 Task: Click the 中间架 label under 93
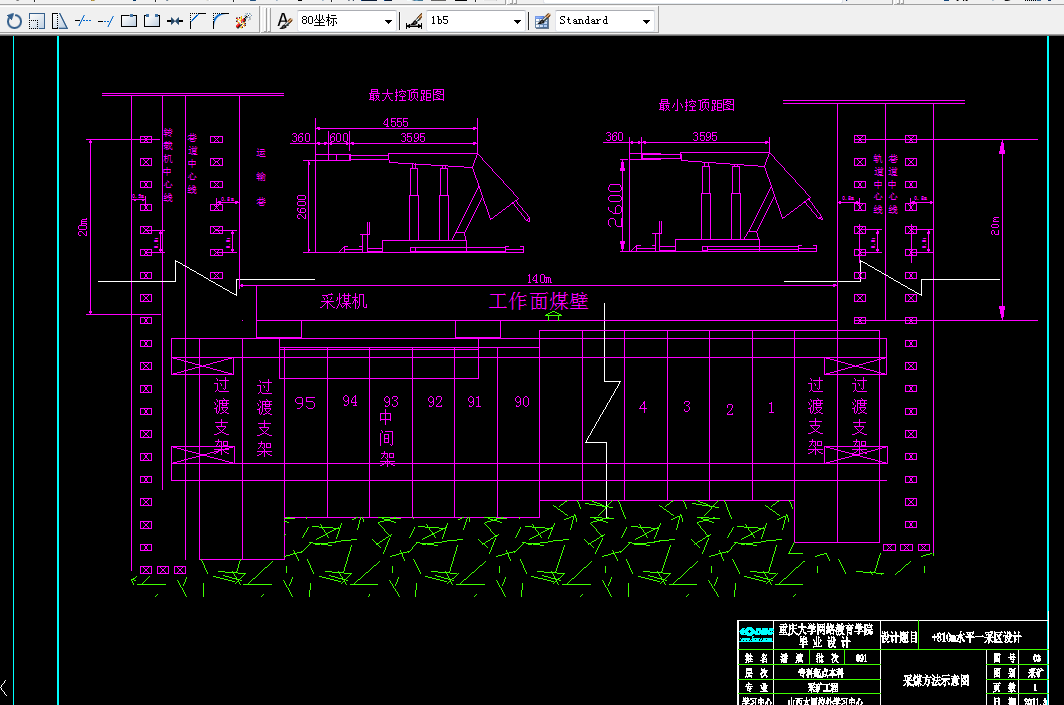click(x=387, y=438)
